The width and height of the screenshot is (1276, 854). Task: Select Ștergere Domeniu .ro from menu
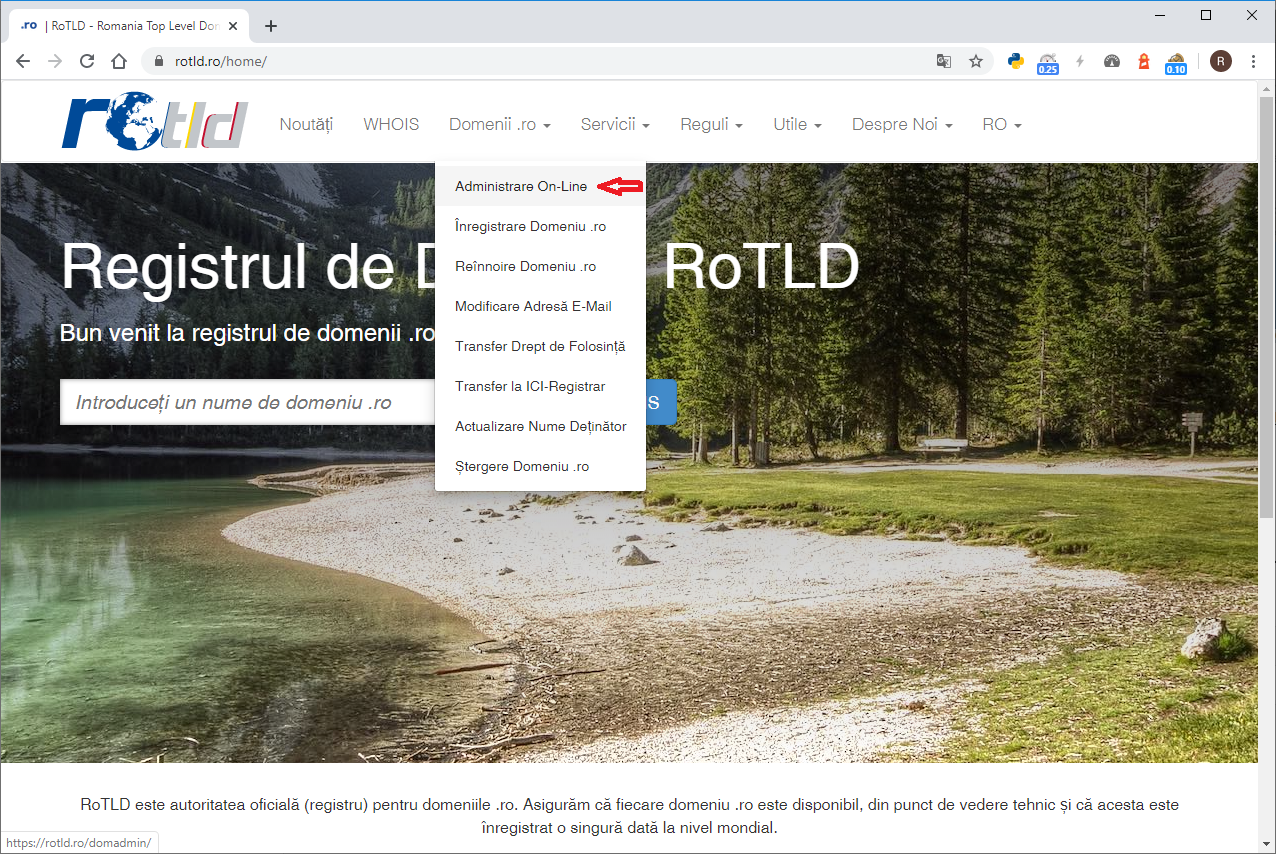pos(522,467)
